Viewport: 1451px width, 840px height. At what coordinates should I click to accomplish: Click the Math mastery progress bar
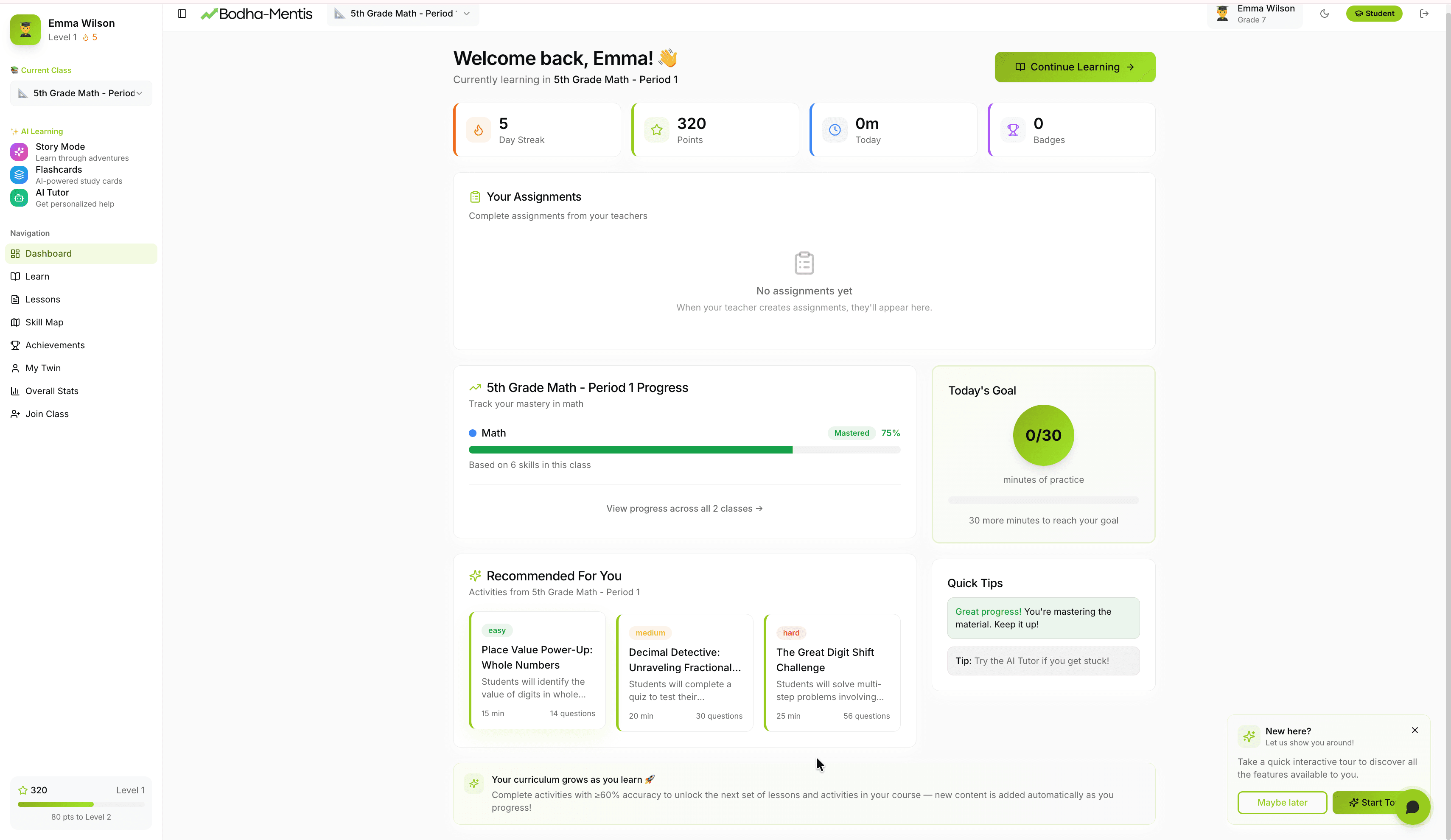tap(684, 450)
